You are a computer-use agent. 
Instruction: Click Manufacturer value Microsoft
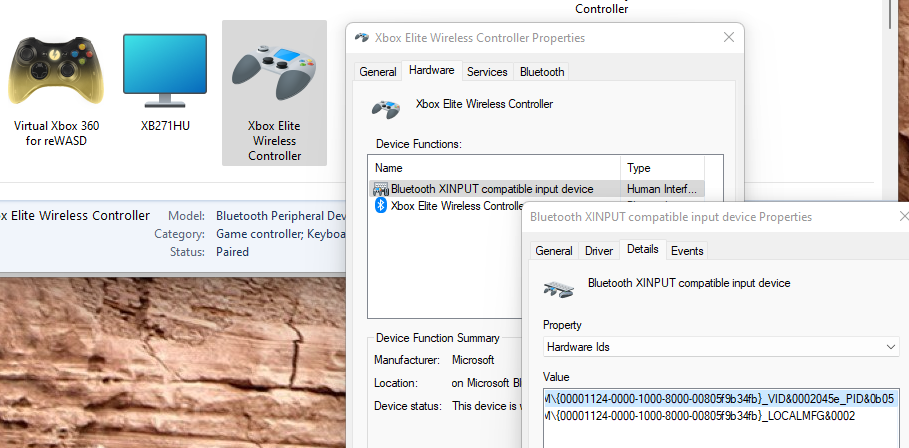pos(473,360)
